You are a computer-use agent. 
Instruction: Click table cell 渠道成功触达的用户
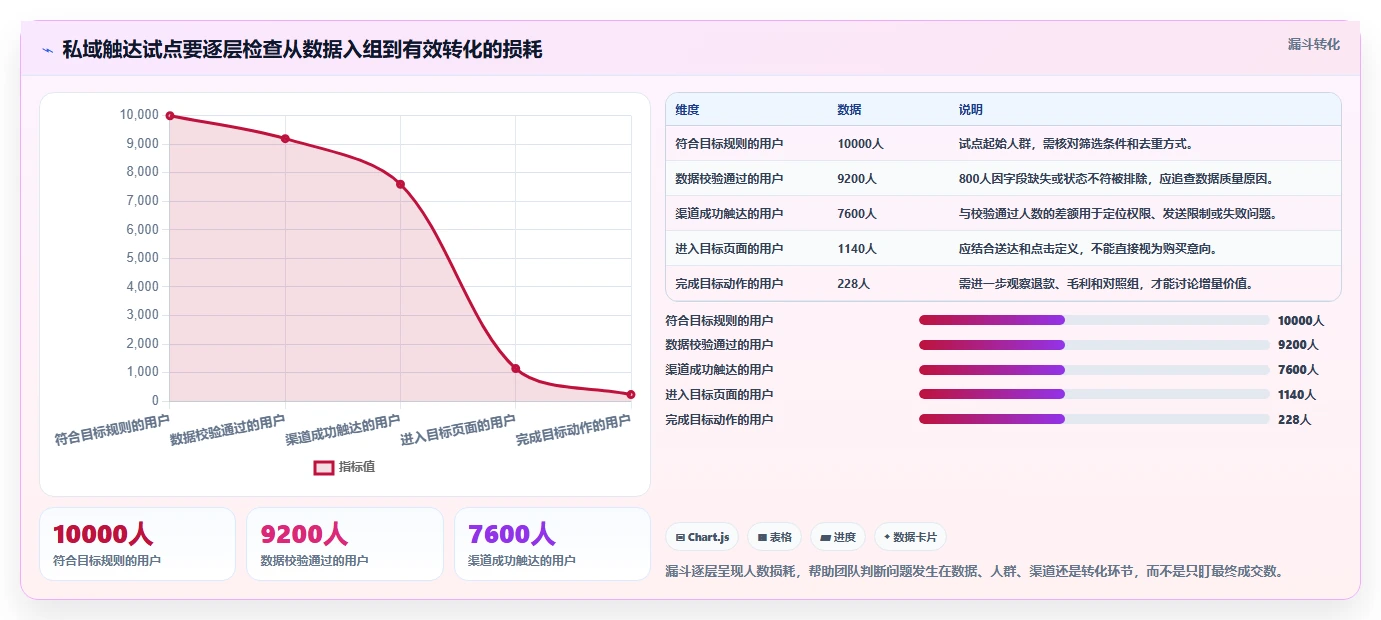(x=729, y=214)
